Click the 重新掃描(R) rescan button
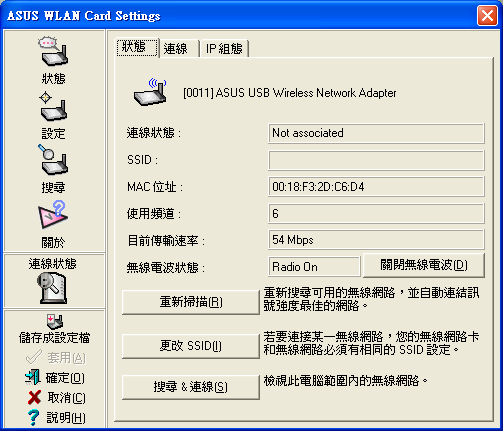The height and width of the screenshot is (431, 503). pos(191,302)
